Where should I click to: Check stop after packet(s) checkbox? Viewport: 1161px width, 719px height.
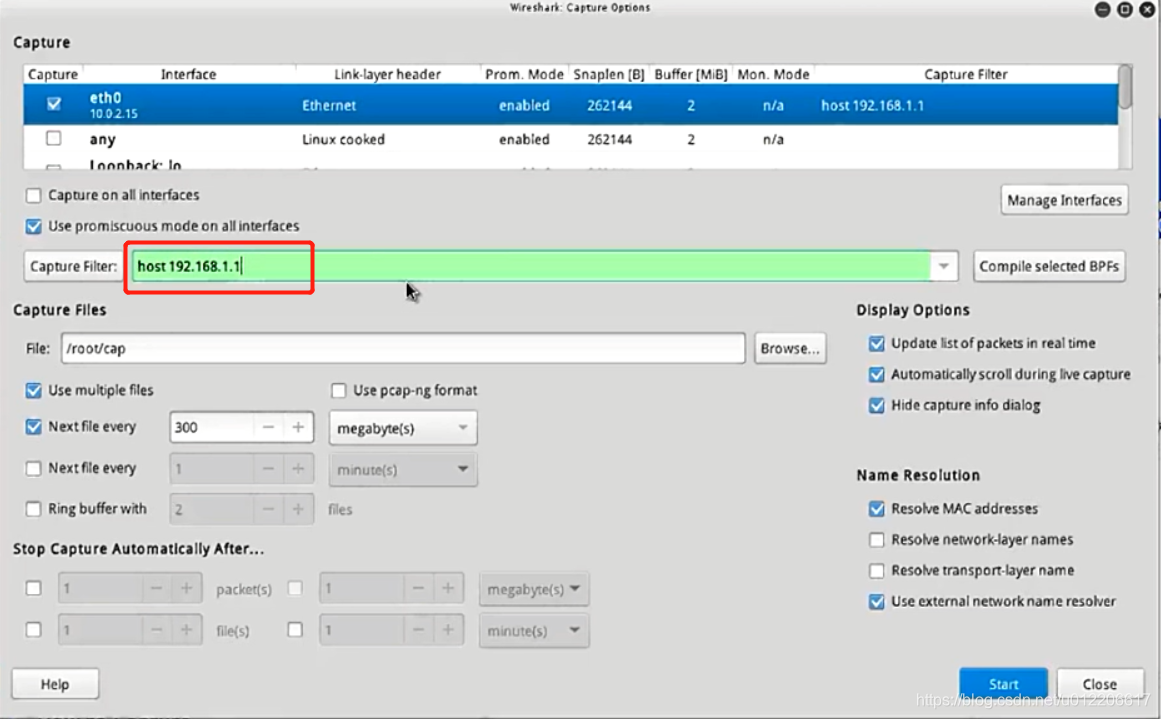[x=33, y=588]
